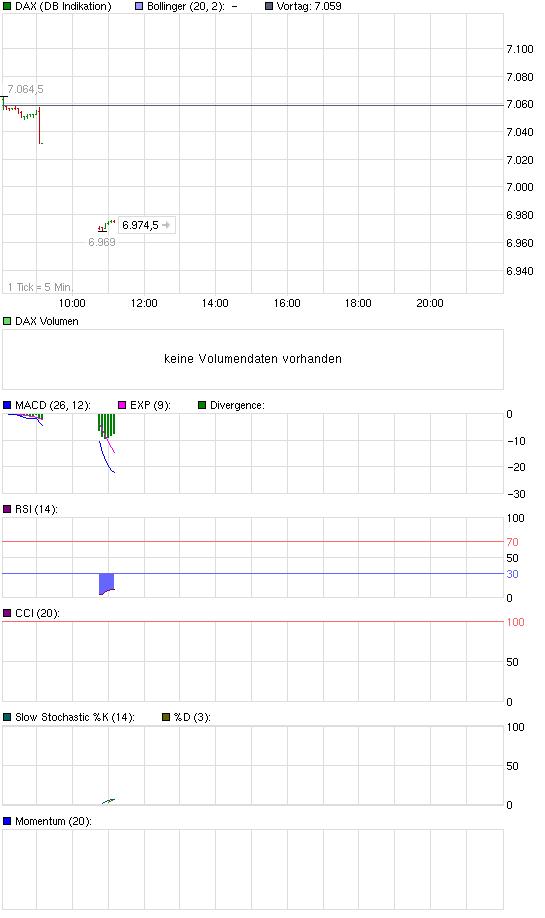The height and width of the screenshot is (918, 545).
Task: Click the Slow Stochastic %K legend square
Action: point(7,717)
